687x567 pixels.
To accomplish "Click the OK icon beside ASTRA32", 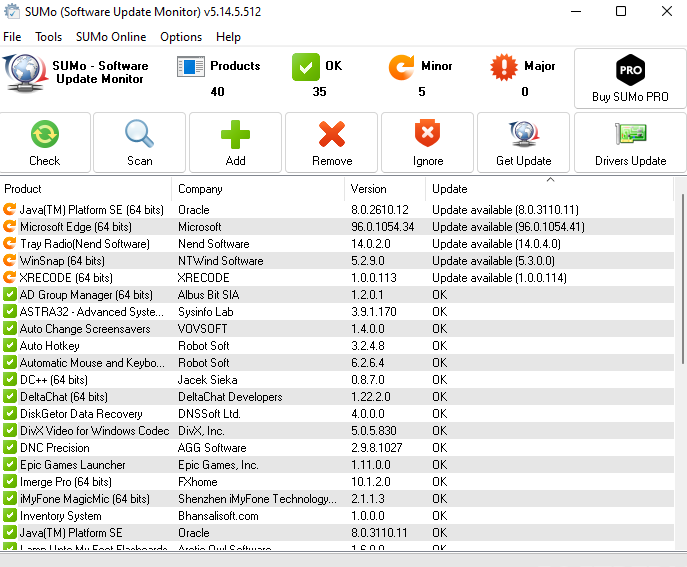I will tap(10, 311).
